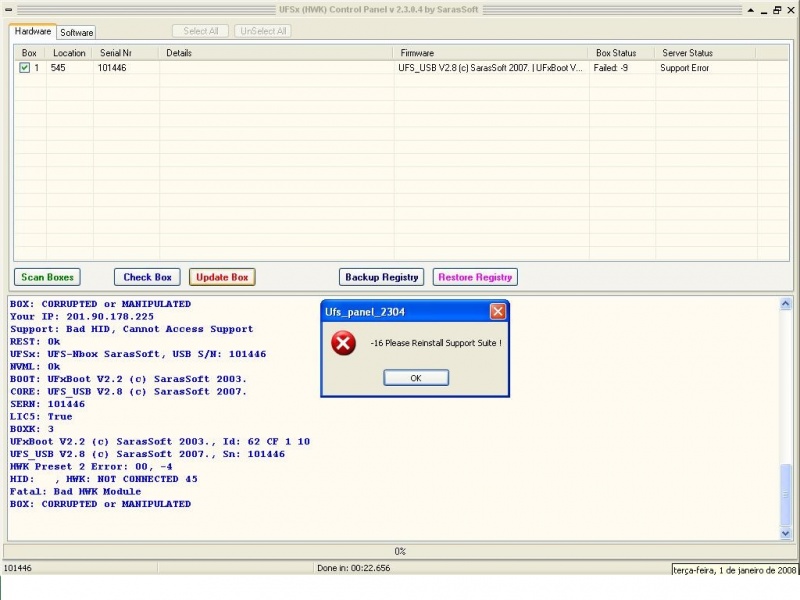This screenshot has height=600, width=800.
Task: Click the Select All button
Action: coord(201,31)
